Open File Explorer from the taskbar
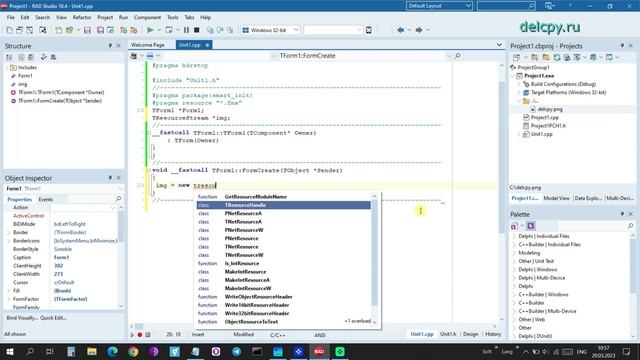The height and width of the screenshot is (360, 640). tap(91, 351)
